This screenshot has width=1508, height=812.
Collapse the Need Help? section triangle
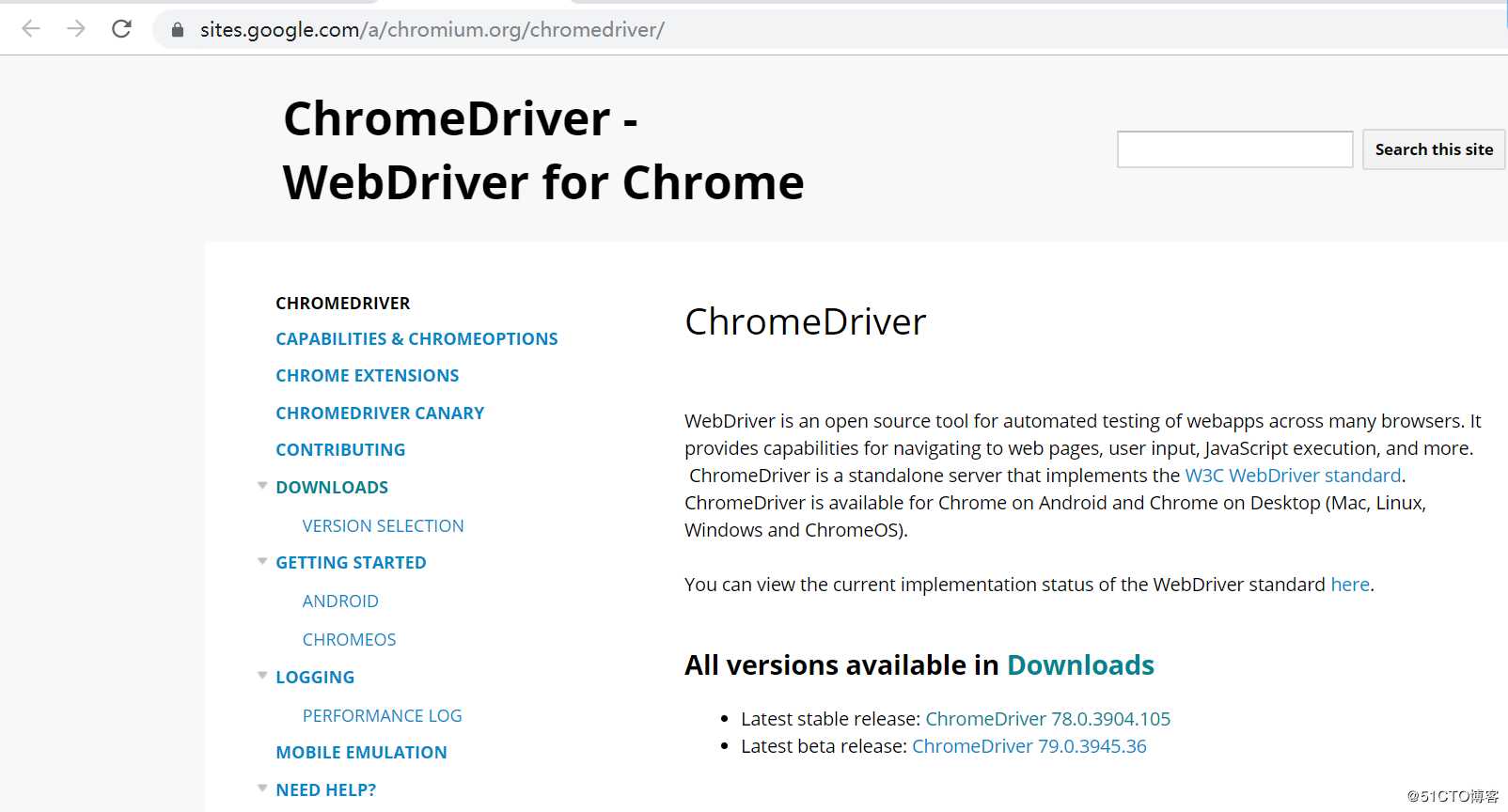(x=262, y=789)
